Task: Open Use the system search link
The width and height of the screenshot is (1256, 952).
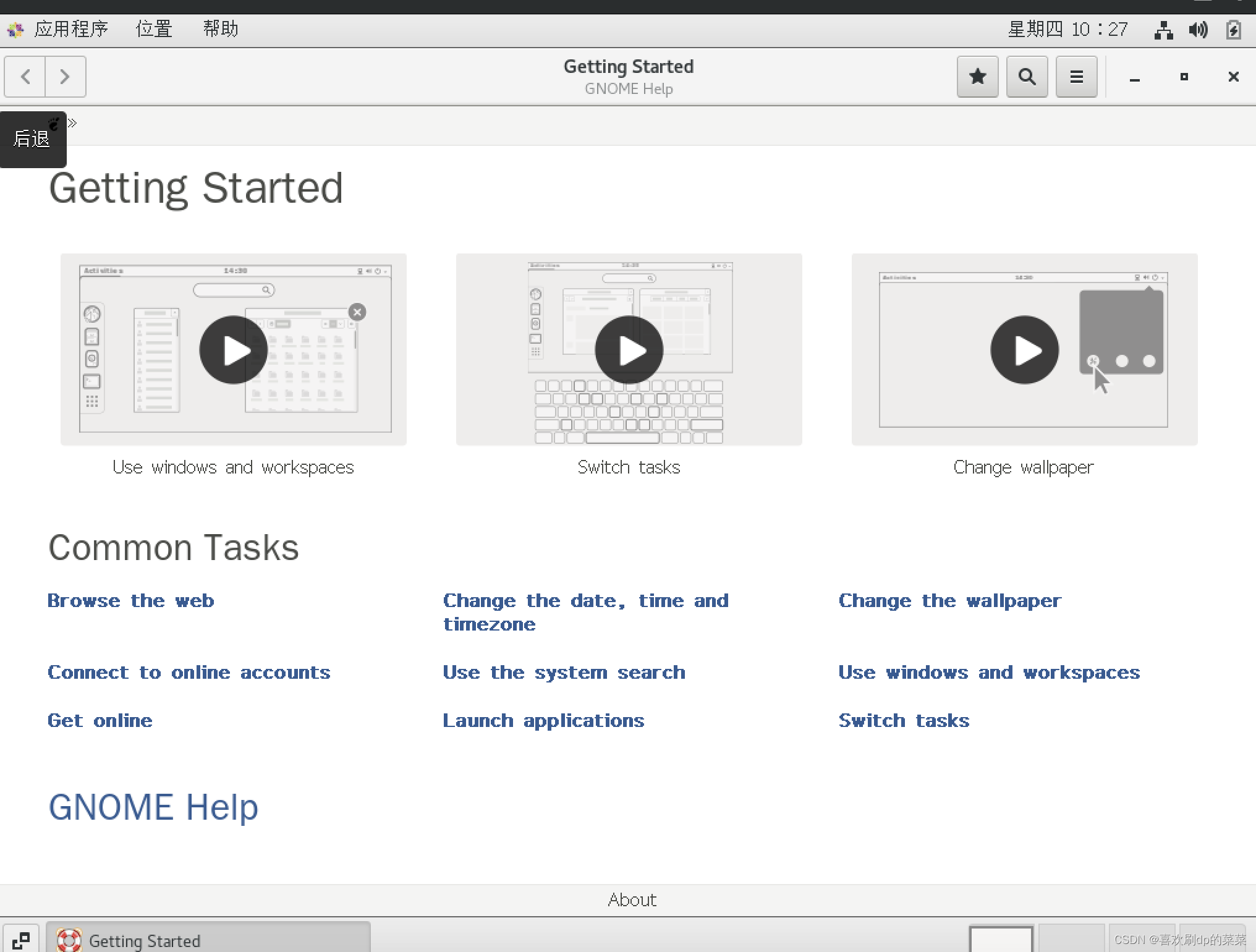Action: click(564, 673)
